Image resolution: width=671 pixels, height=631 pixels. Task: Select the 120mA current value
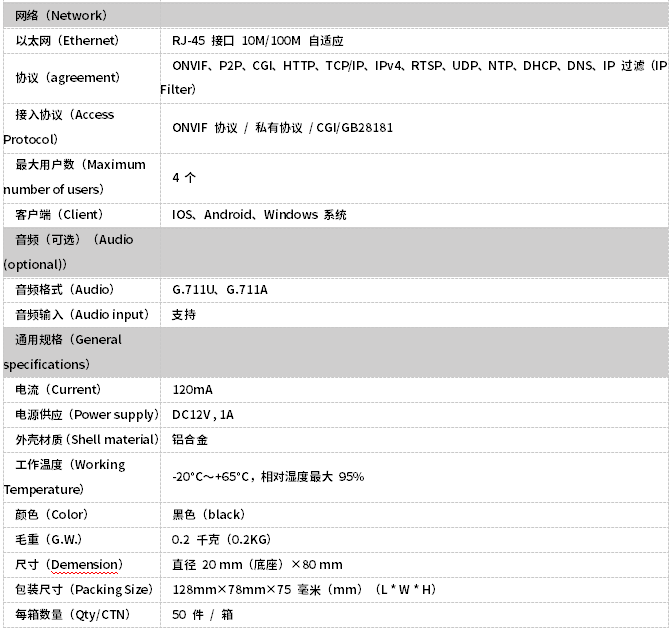click(x=192, y=390)
